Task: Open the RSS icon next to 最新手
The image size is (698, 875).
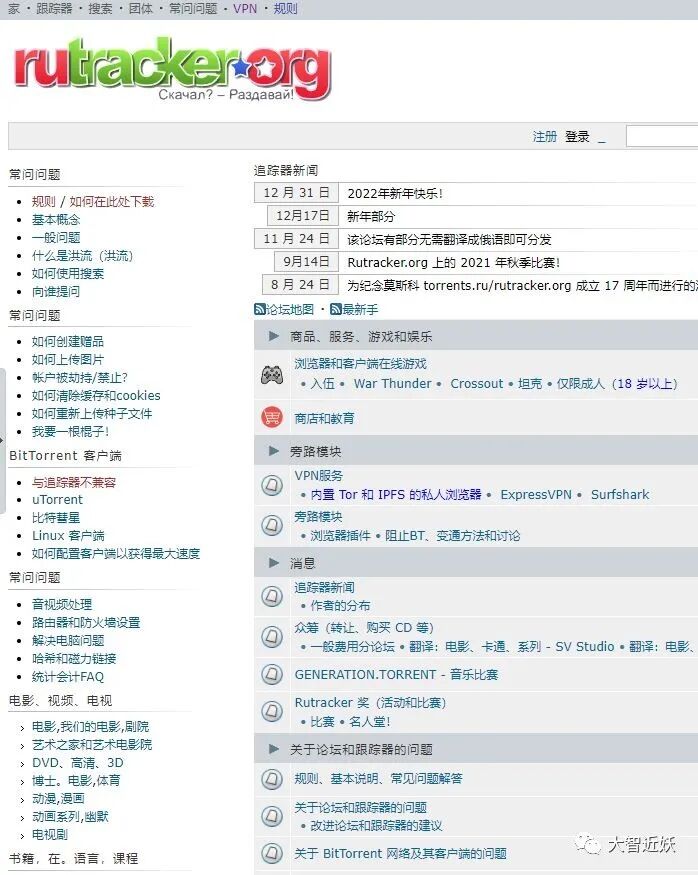Action: click(x=335, y=309)
